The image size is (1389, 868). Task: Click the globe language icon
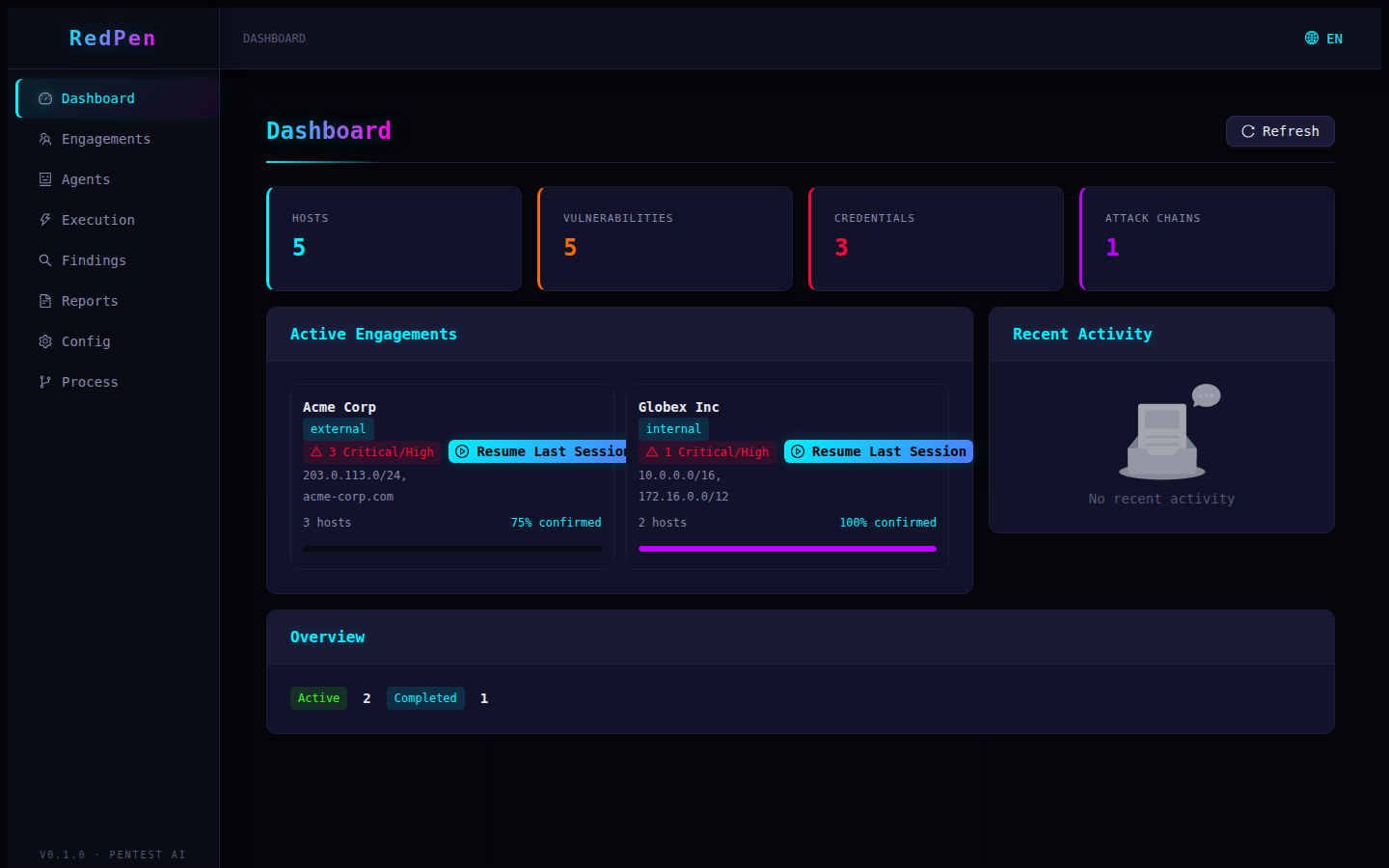coord(1312,38)
